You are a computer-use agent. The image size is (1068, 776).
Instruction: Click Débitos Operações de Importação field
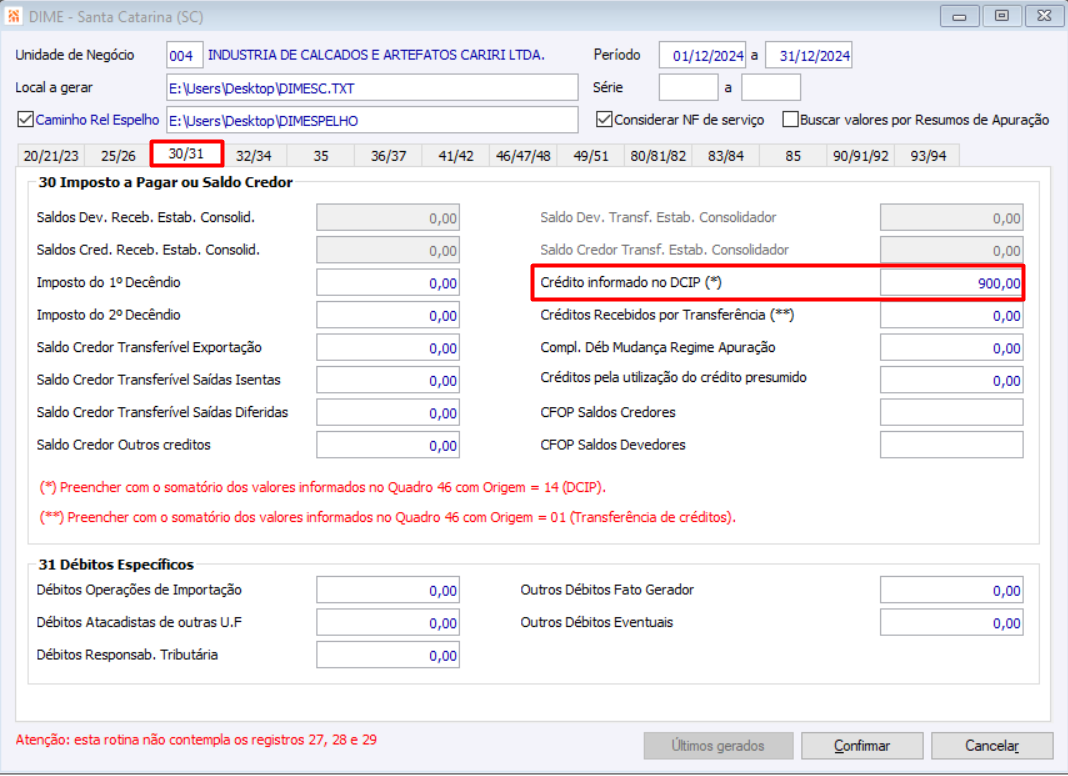pos(388,591)
